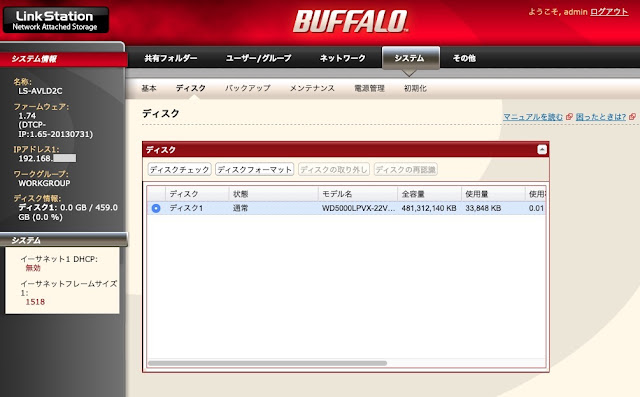
Task: Switch to the バックアップ sub-tab
Action: pos(248,88)
